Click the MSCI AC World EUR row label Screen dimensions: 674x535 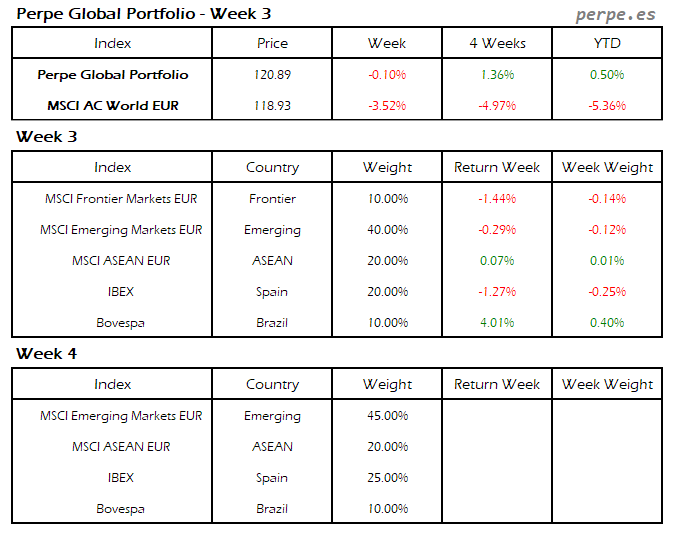[113, 105]
